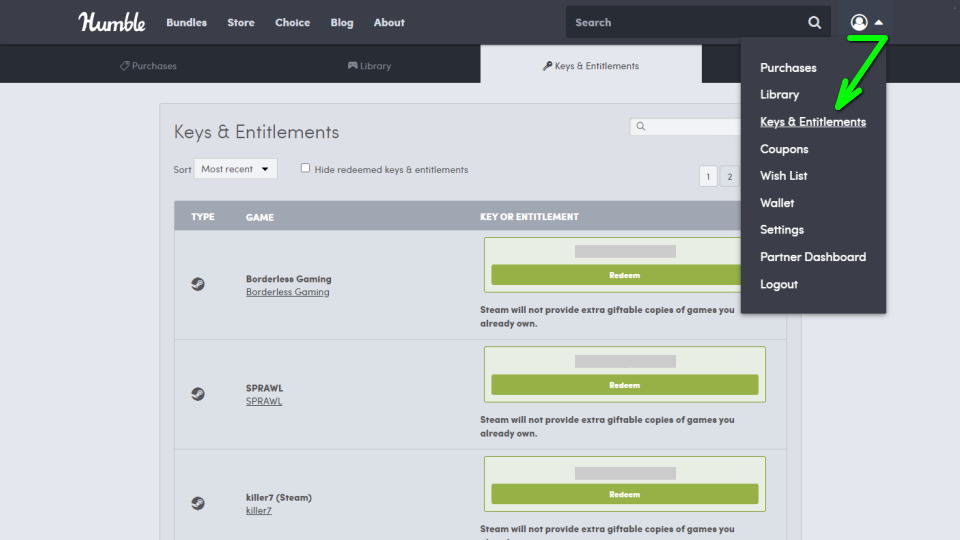Click the Steam icon for SPRAWL
The width and height of the screenshot is (960, 540).
[198, 394]
